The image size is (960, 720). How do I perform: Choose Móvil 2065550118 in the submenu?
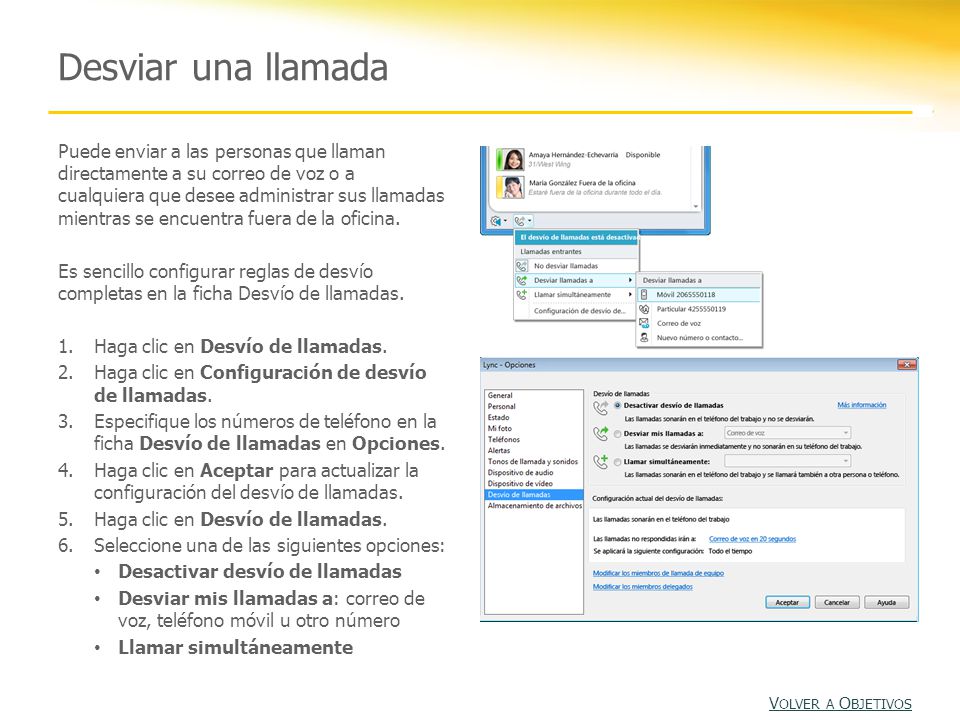click(699, 294)
